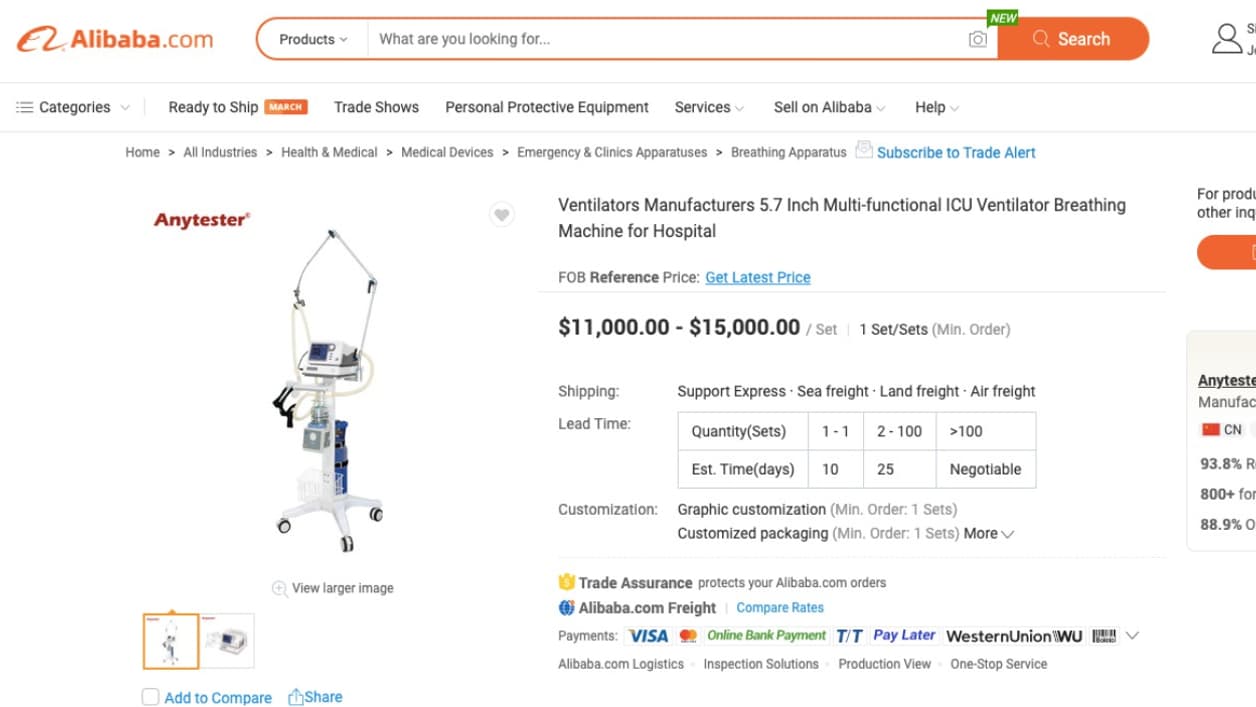Open the Trade Shows menu item
Screen dimensions: 1256x707
(376, 107)
